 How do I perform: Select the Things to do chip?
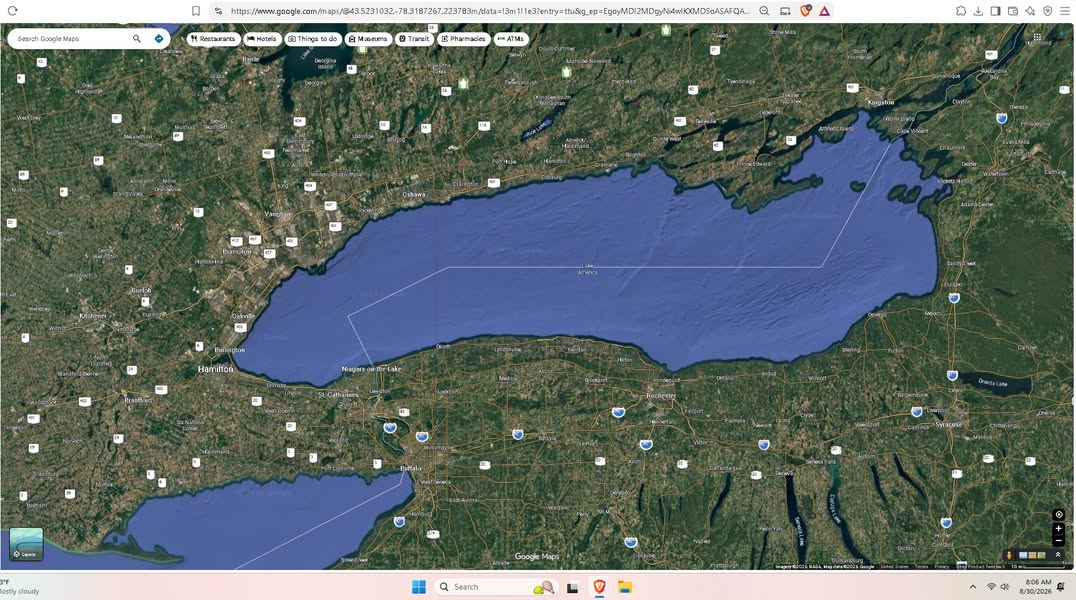[x=313, y=39]
